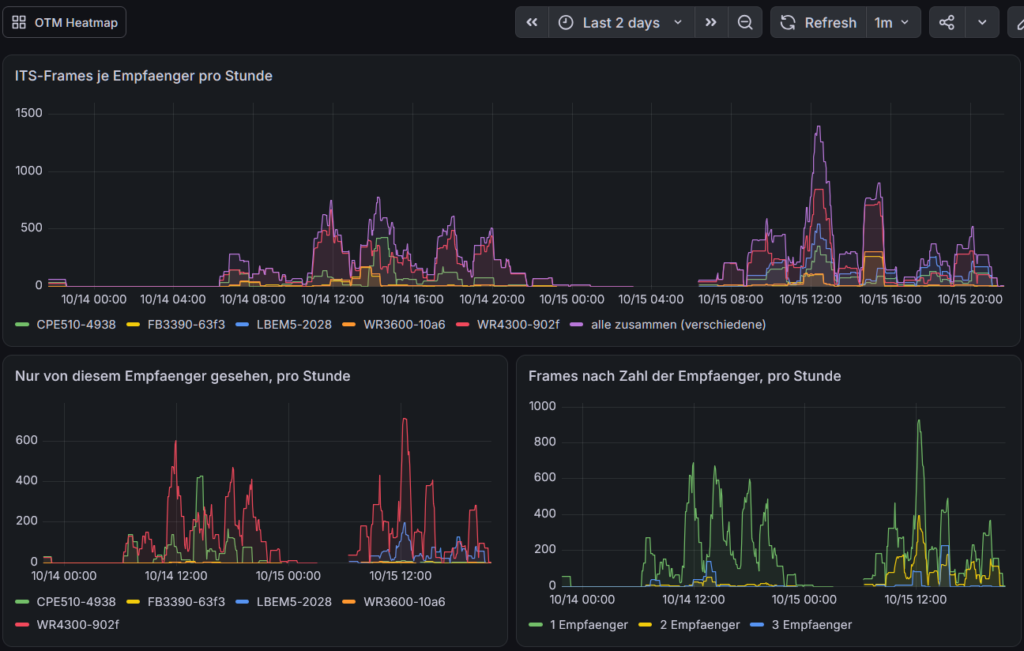1024x651 pixels.
Task: Zoom out the time range
Action: tap(745, 22)
